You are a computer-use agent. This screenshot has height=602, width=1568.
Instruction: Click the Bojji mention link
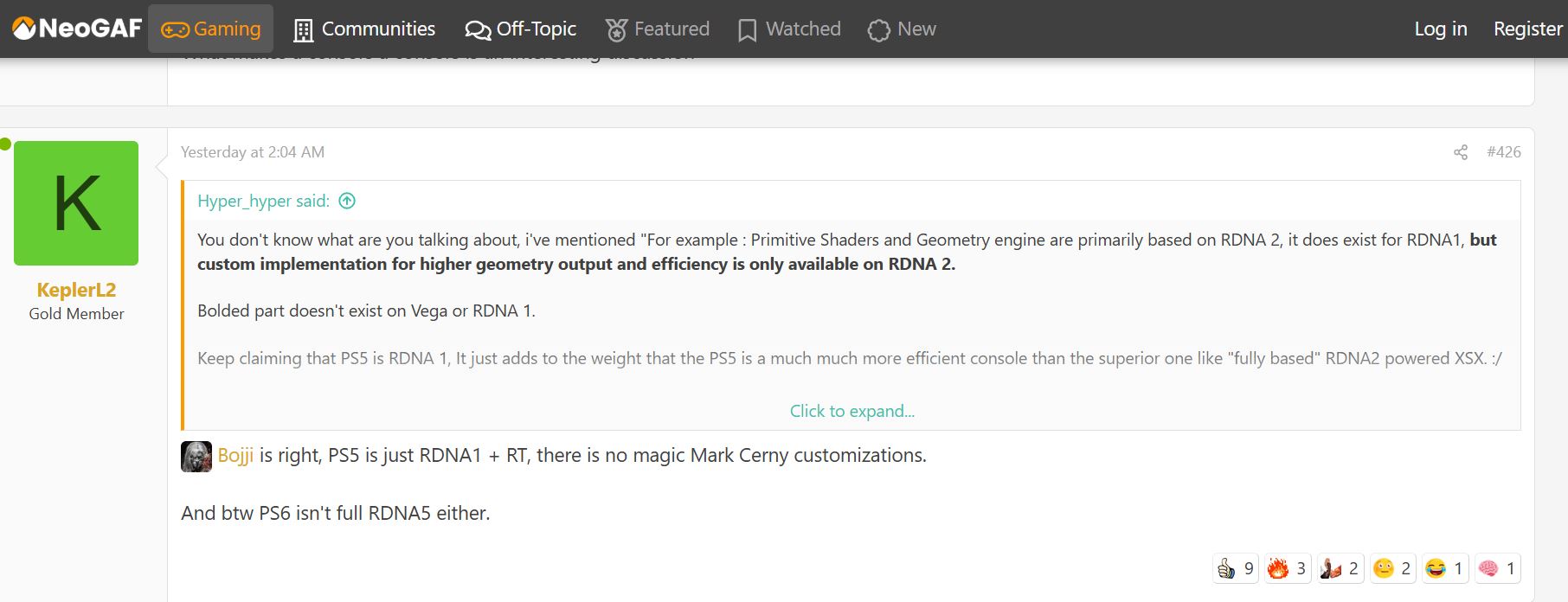(235, 455)
